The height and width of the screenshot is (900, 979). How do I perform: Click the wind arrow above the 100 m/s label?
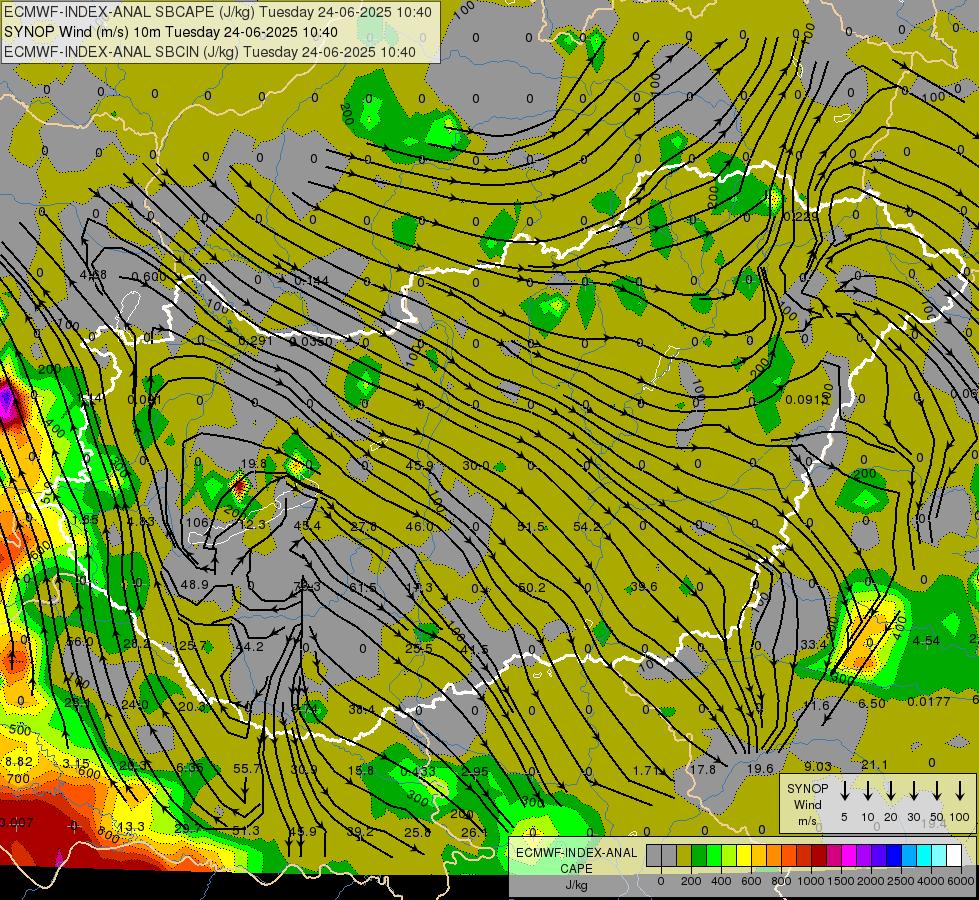tap(960, 791)
